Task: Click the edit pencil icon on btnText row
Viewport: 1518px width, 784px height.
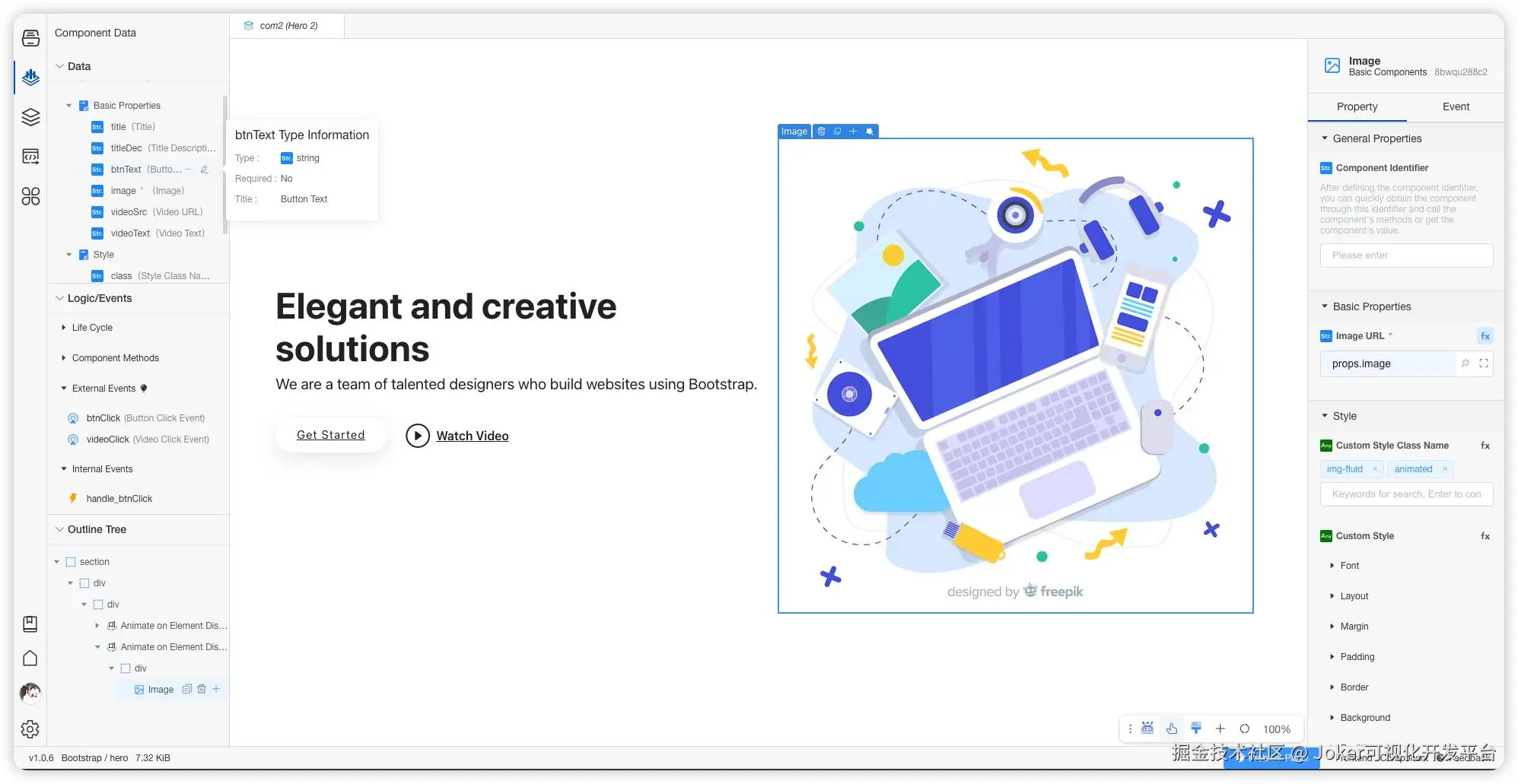Action: [204, 170]
